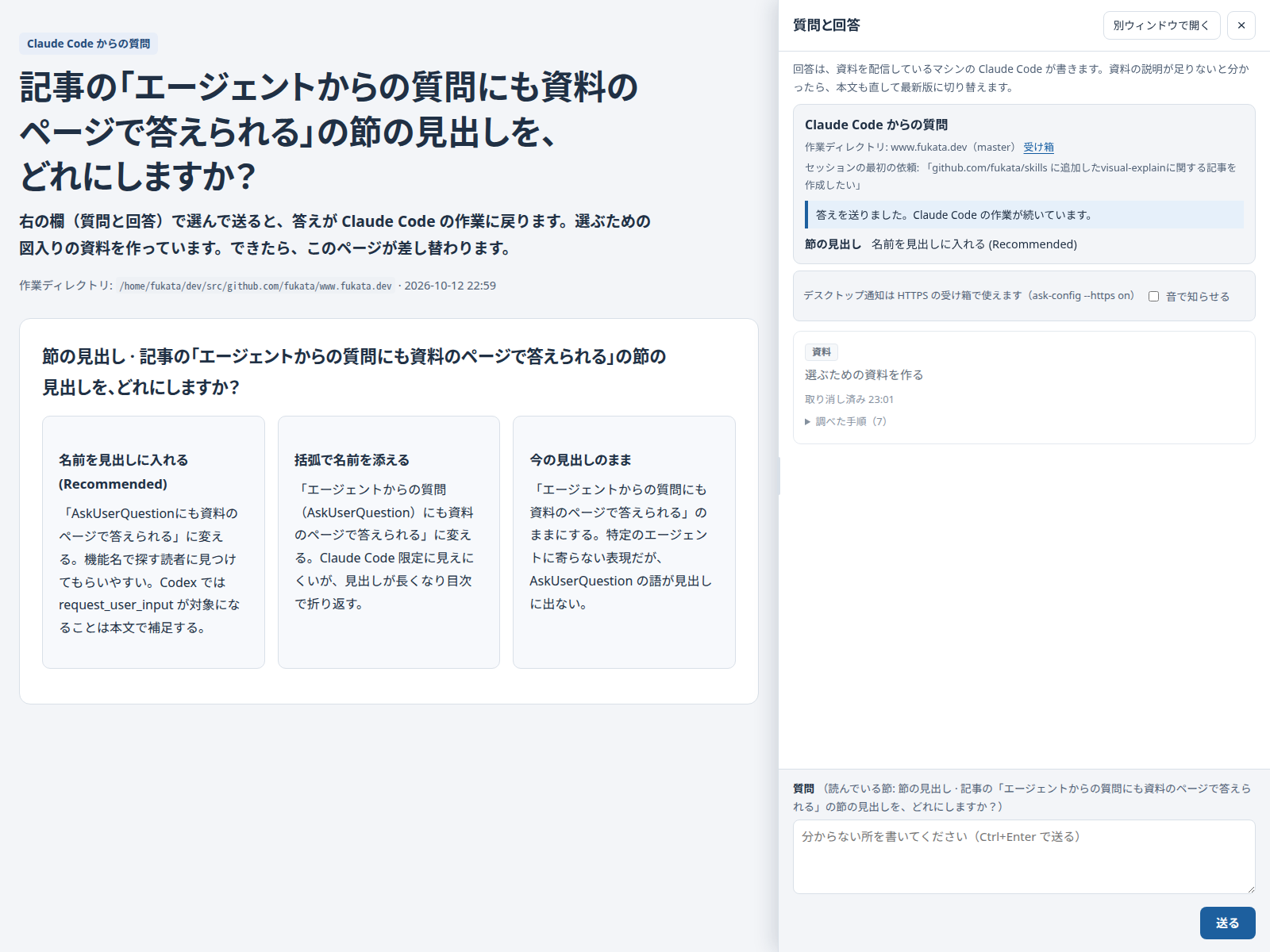Send the question with 送る button
1270x952 pixels.
(1227, 923)
